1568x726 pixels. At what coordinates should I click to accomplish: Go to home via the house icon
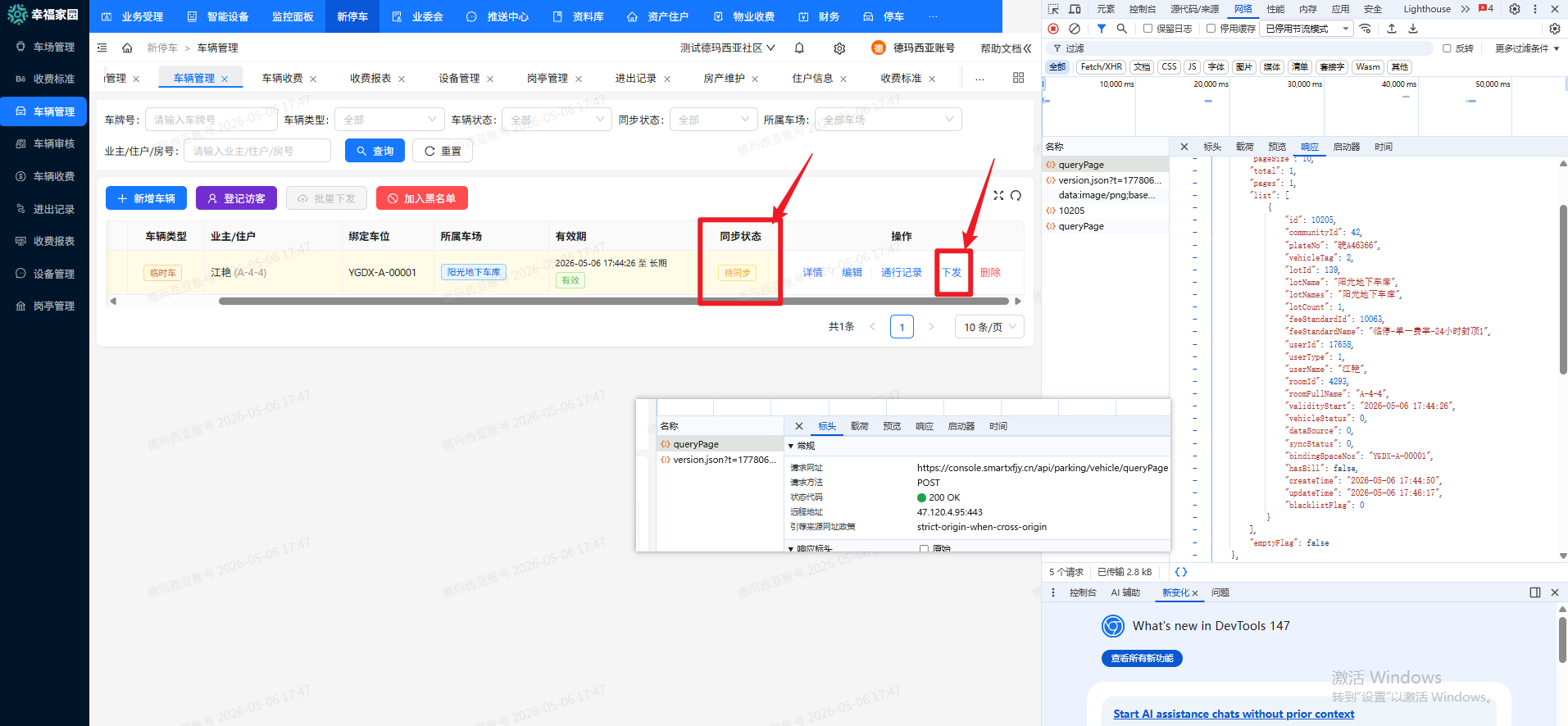click(127, 48)
